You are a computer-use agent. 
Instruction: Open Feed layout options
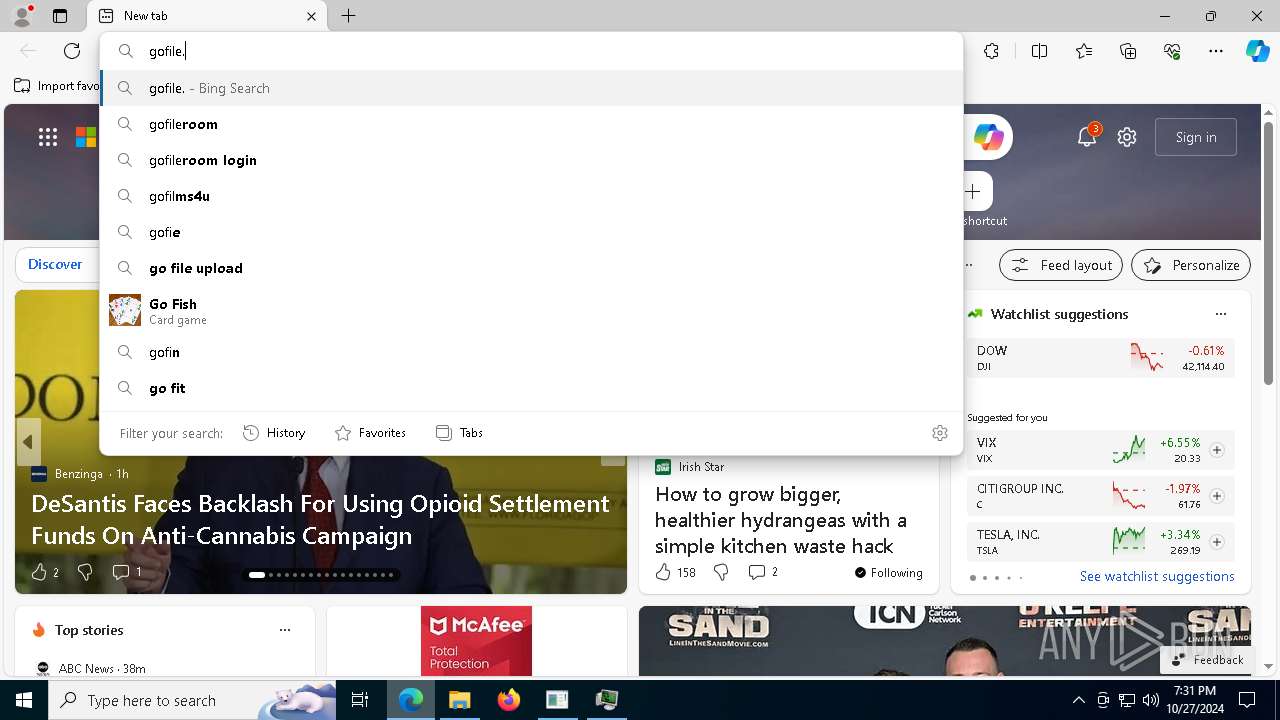(x=1061, y=265)
